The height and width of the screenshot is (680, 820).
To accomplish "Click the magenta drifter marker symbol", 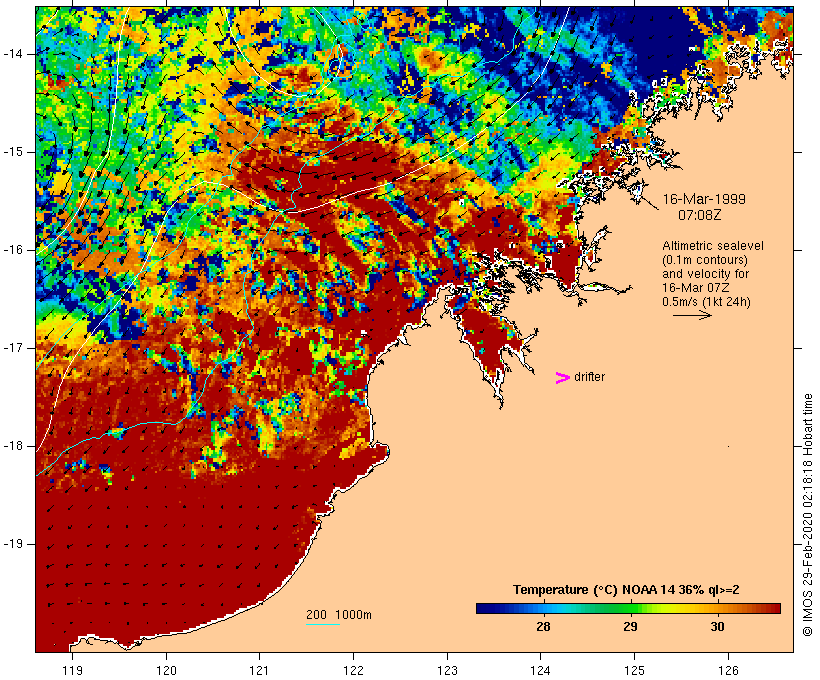I will pyautogui.click(x=563, y=378).
